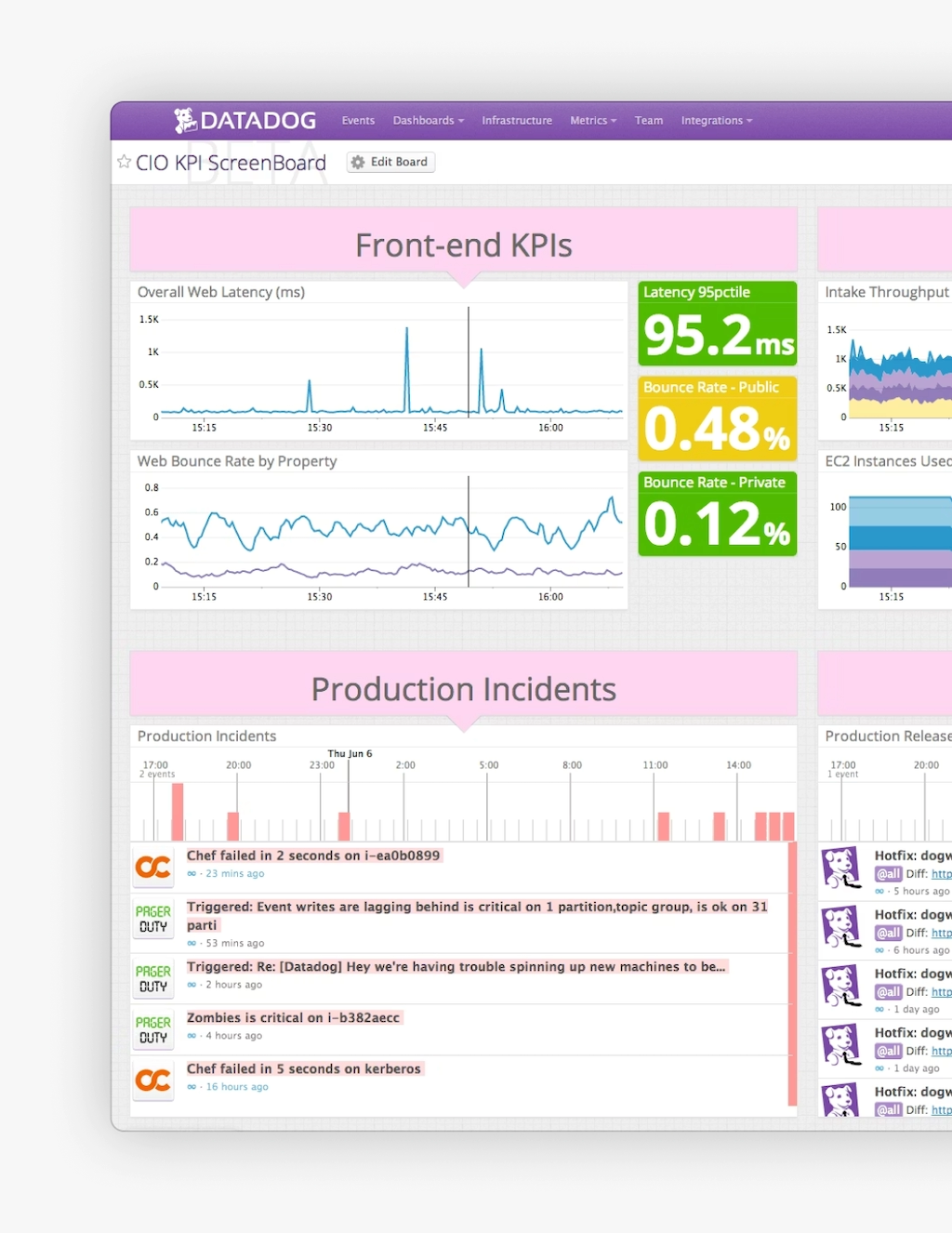The image size is (952, 1233).
Task: Click PagerDuty icon beside Event writes lagging alert
Action: coord(153,919)
